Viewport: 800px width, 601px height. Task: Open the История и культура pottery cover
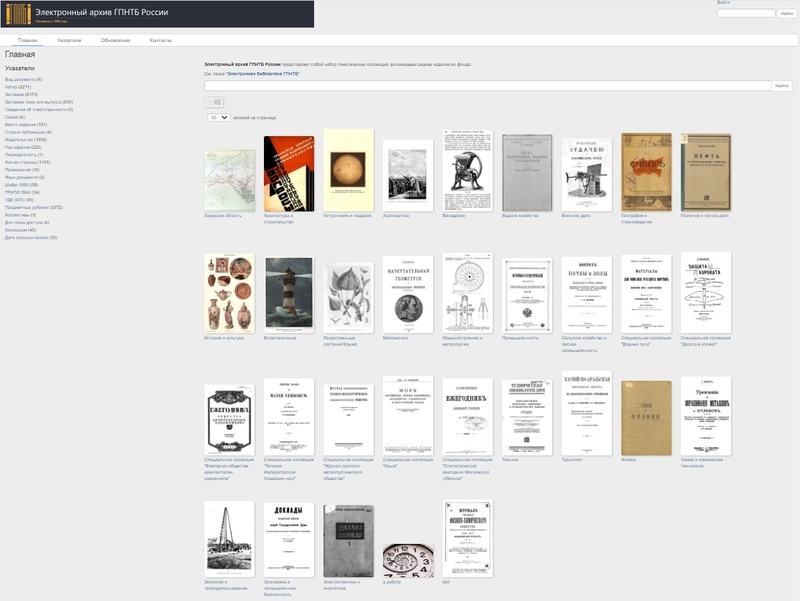pyautogui.click(x=229, y=292)
